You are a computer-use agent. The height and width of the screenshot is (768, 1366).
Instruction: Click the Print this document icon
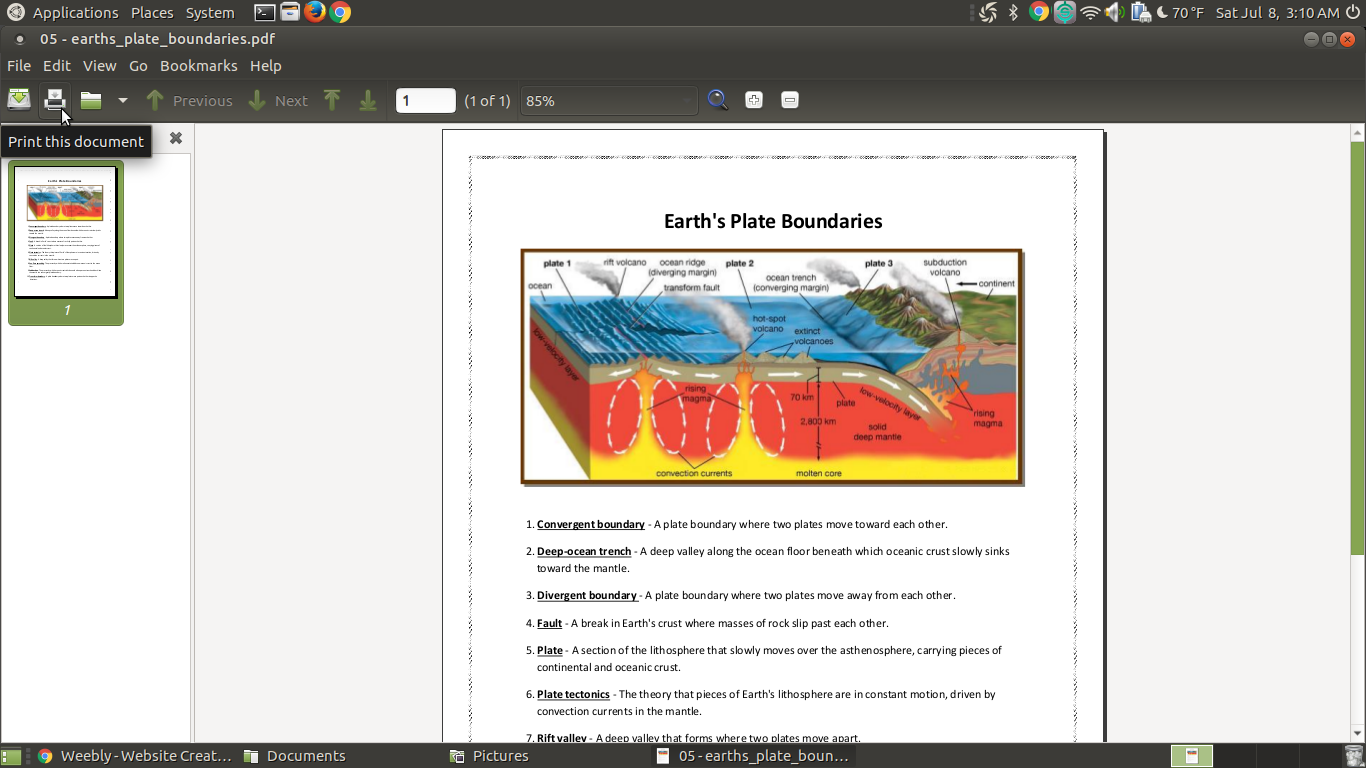pos(55,100)
